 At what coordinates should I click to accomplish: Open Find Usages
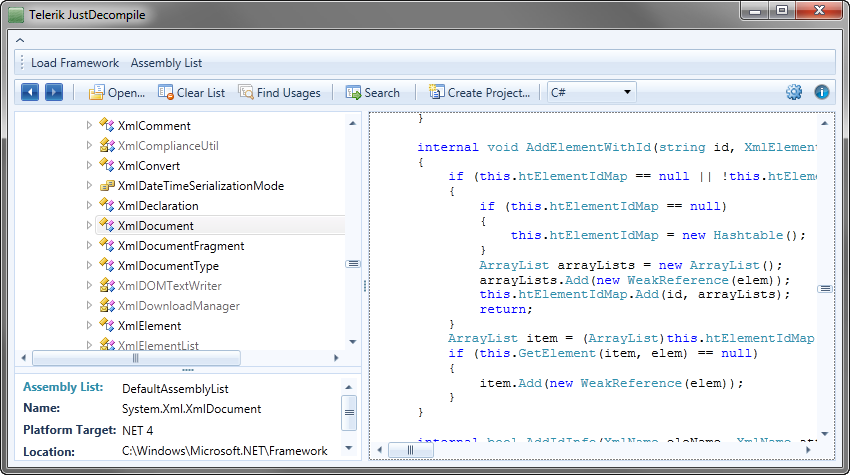pyautogui.click(x=279, y=93)
